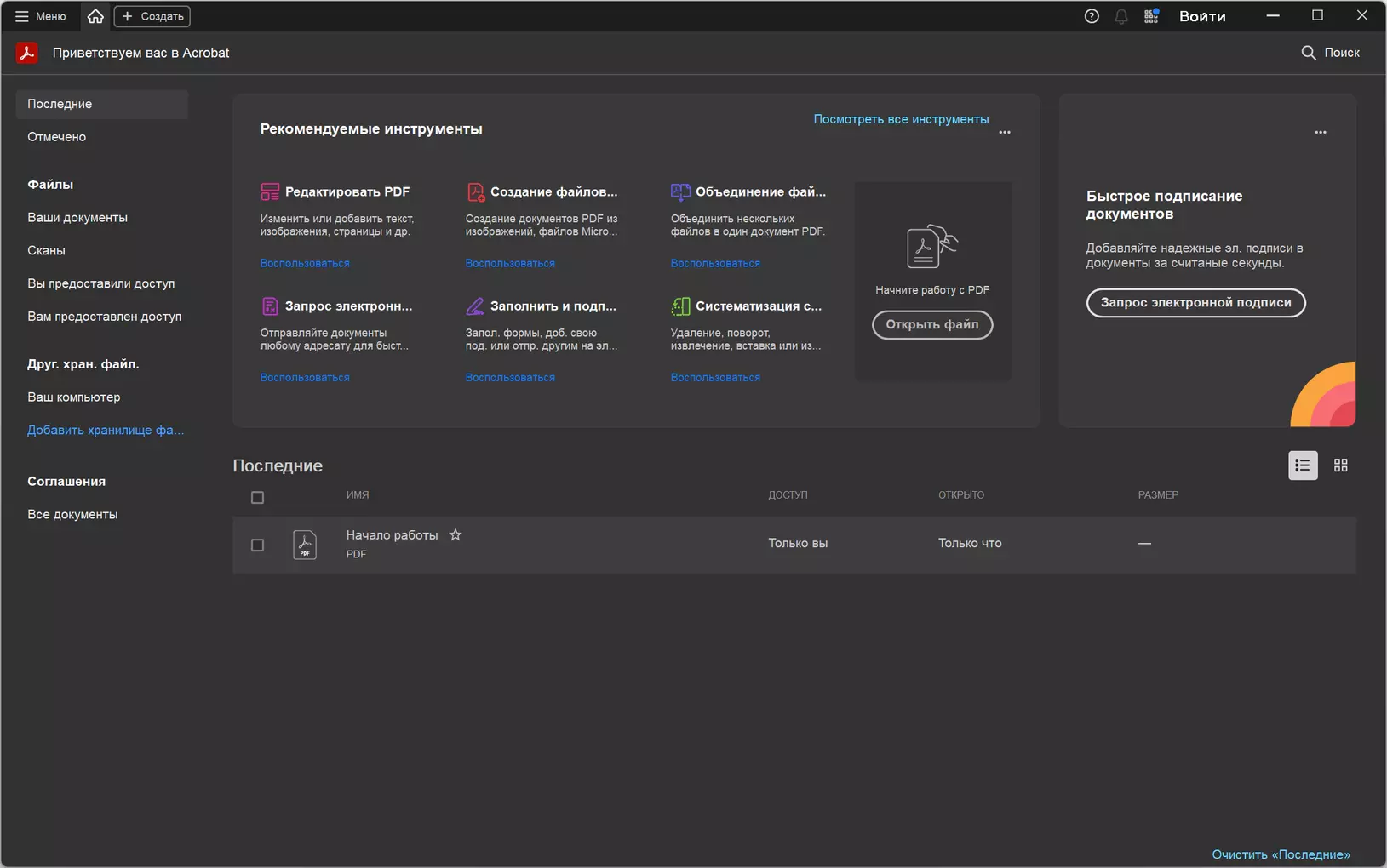Click the Открыть файл button
Screen dimensions: 1387x868
click(932, 325)
